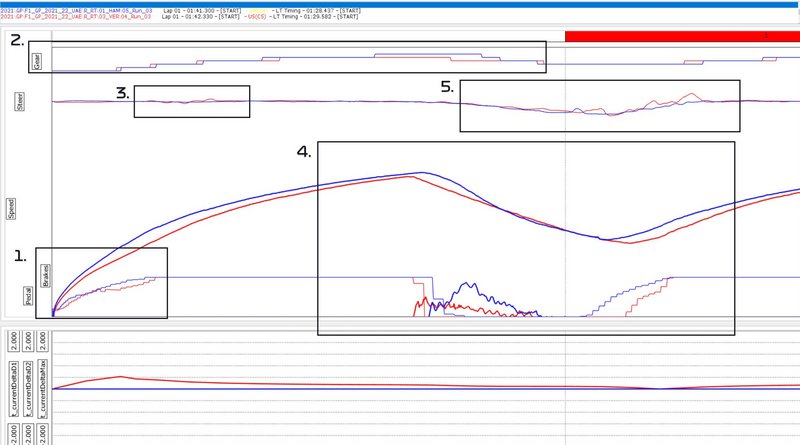800x445 pixels.
Task: Click the Speed channel axis label
Action: pos(12,208)
